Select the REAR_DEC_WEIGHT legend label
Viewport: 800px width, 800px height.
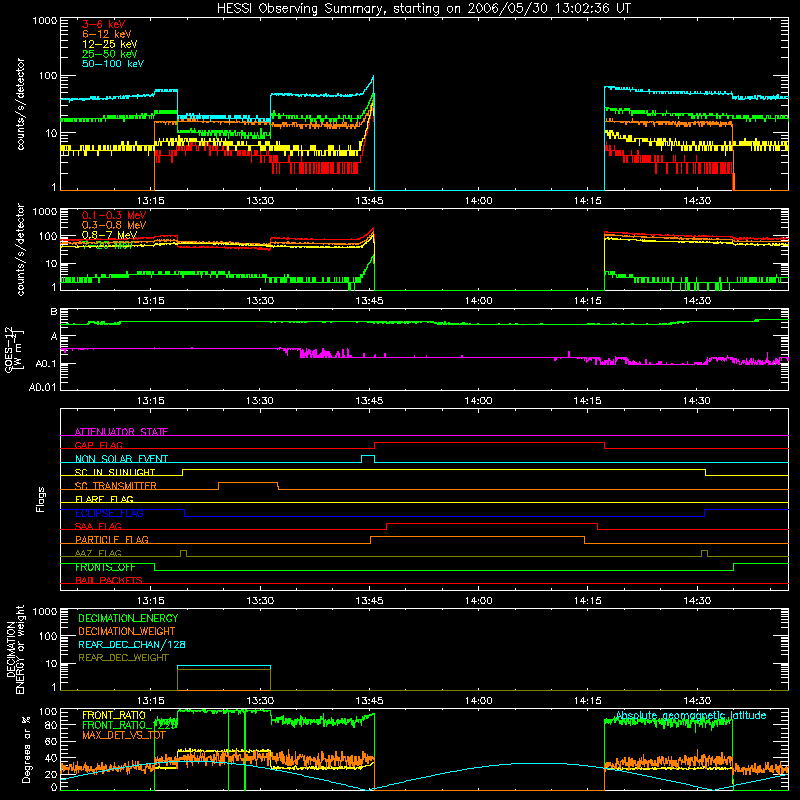123,658
